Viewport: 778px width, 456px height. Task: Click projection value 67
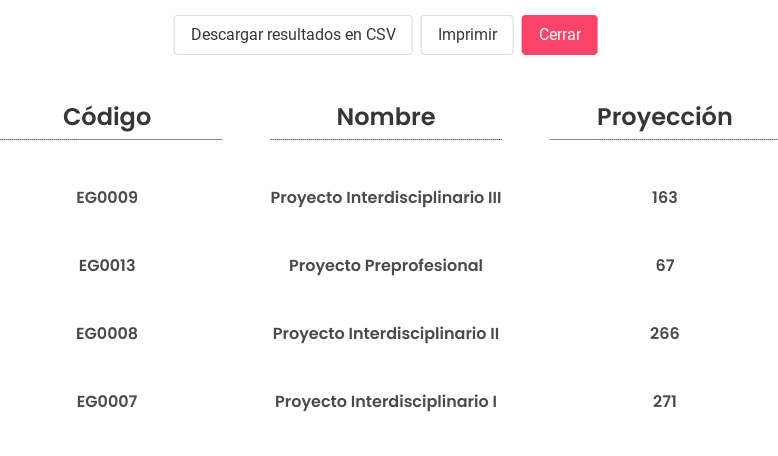pos(665,265)
